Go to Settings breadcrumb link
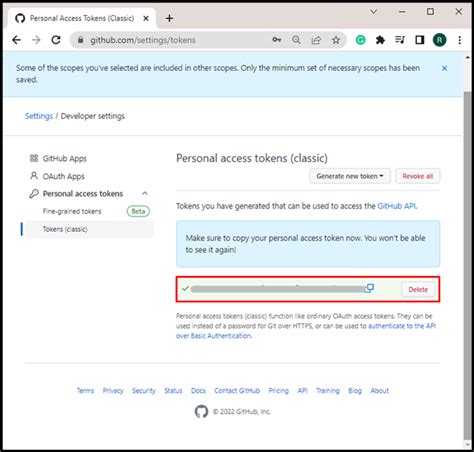 tap(39, 116)
